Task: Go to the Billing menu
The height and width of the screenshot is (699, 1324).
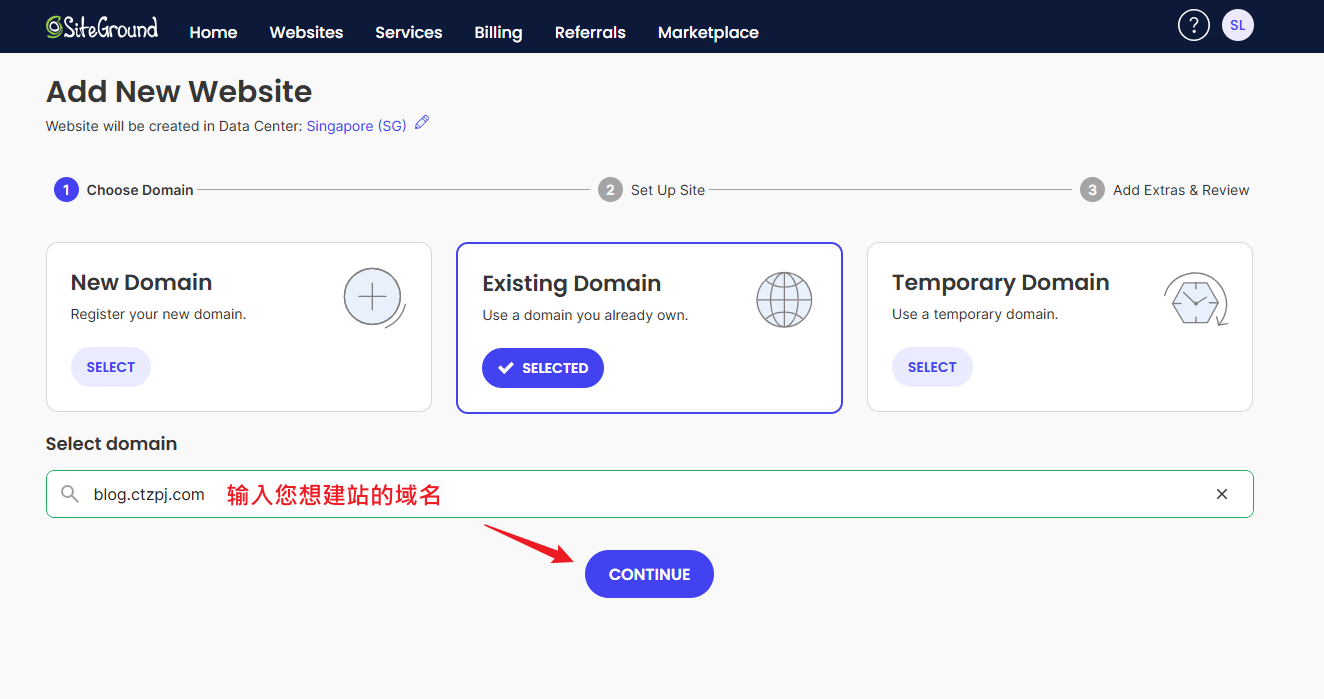Action: [498, 32]
